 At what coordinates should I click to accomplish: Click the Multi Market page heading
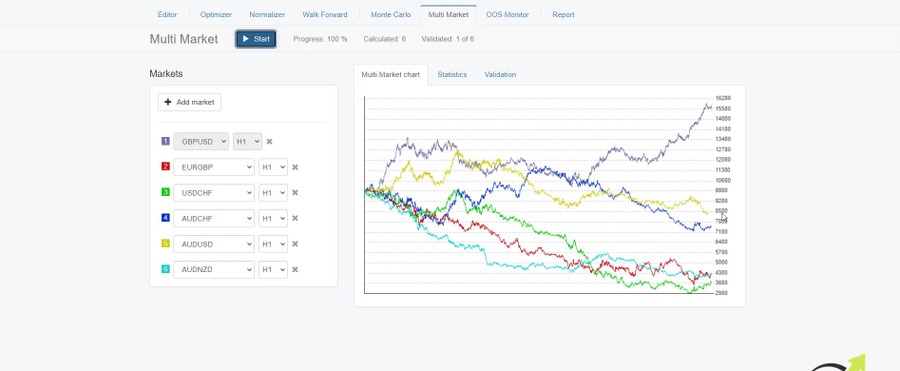(x=184, y=39)
